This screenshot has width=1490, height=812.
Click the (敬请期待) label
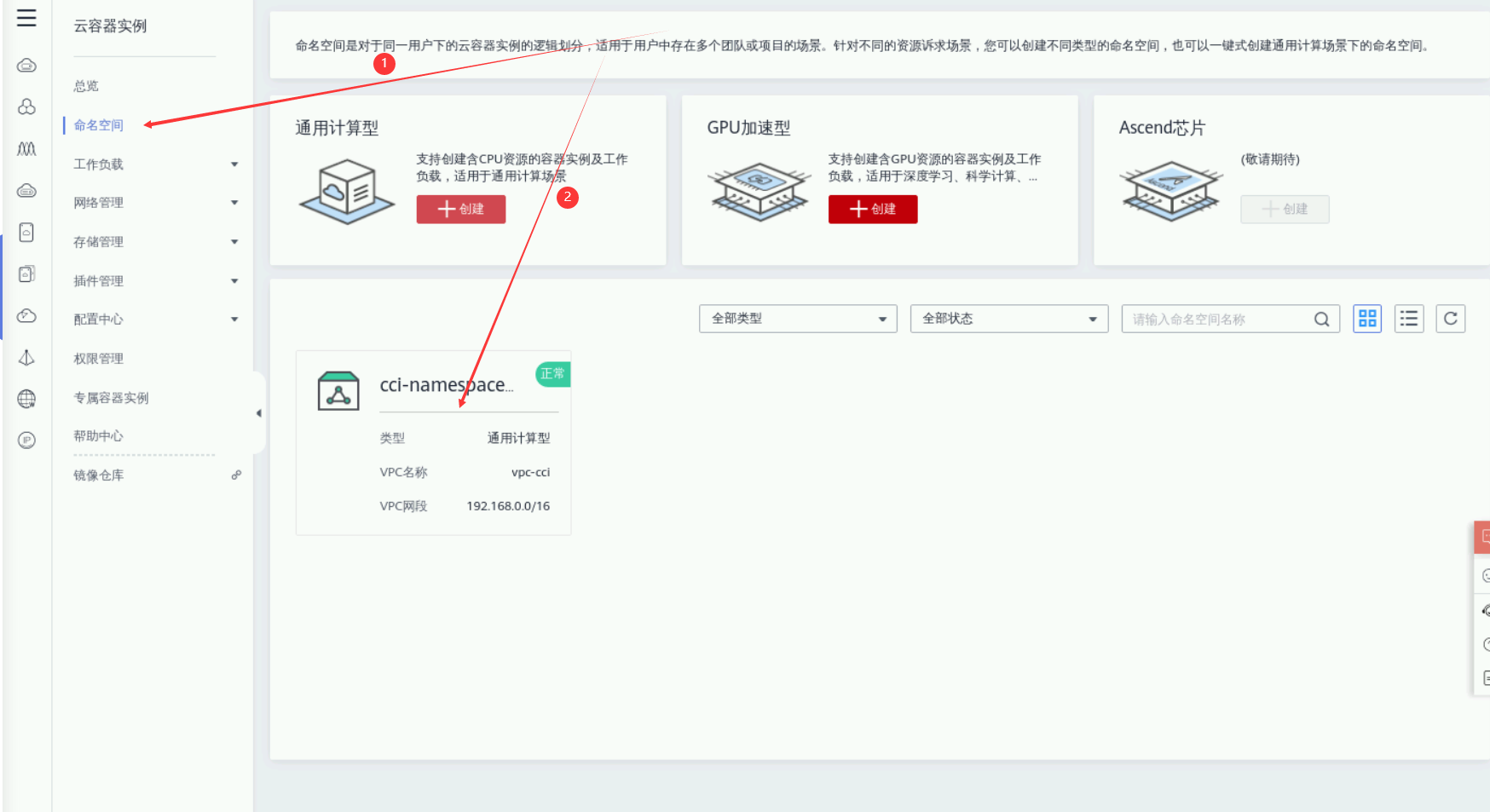pyautogui.click(x=1270, y=159)
